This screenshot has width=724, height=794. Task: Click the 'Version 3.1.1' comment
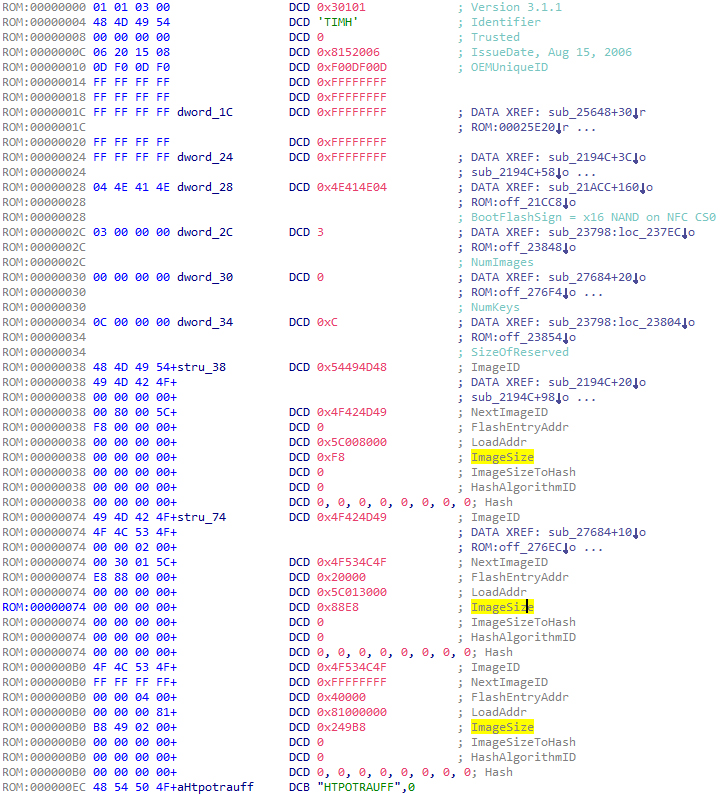pyautogui.click(x=516, y=7)
